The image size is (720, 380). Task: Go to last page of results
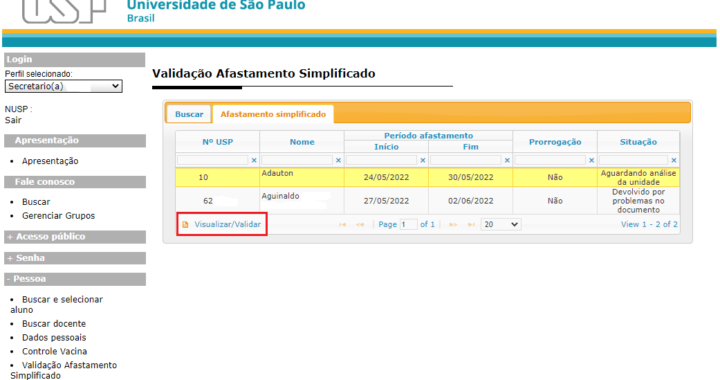471,224
